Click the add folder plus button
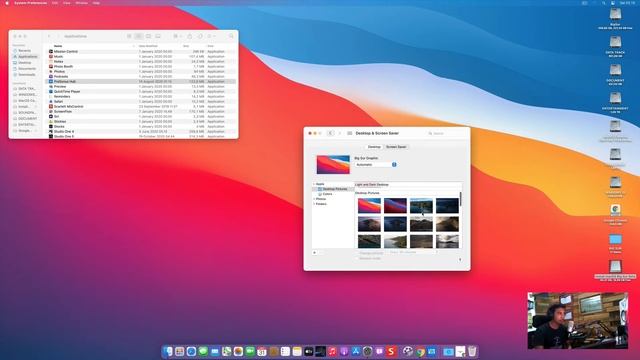 coord(314,253)
